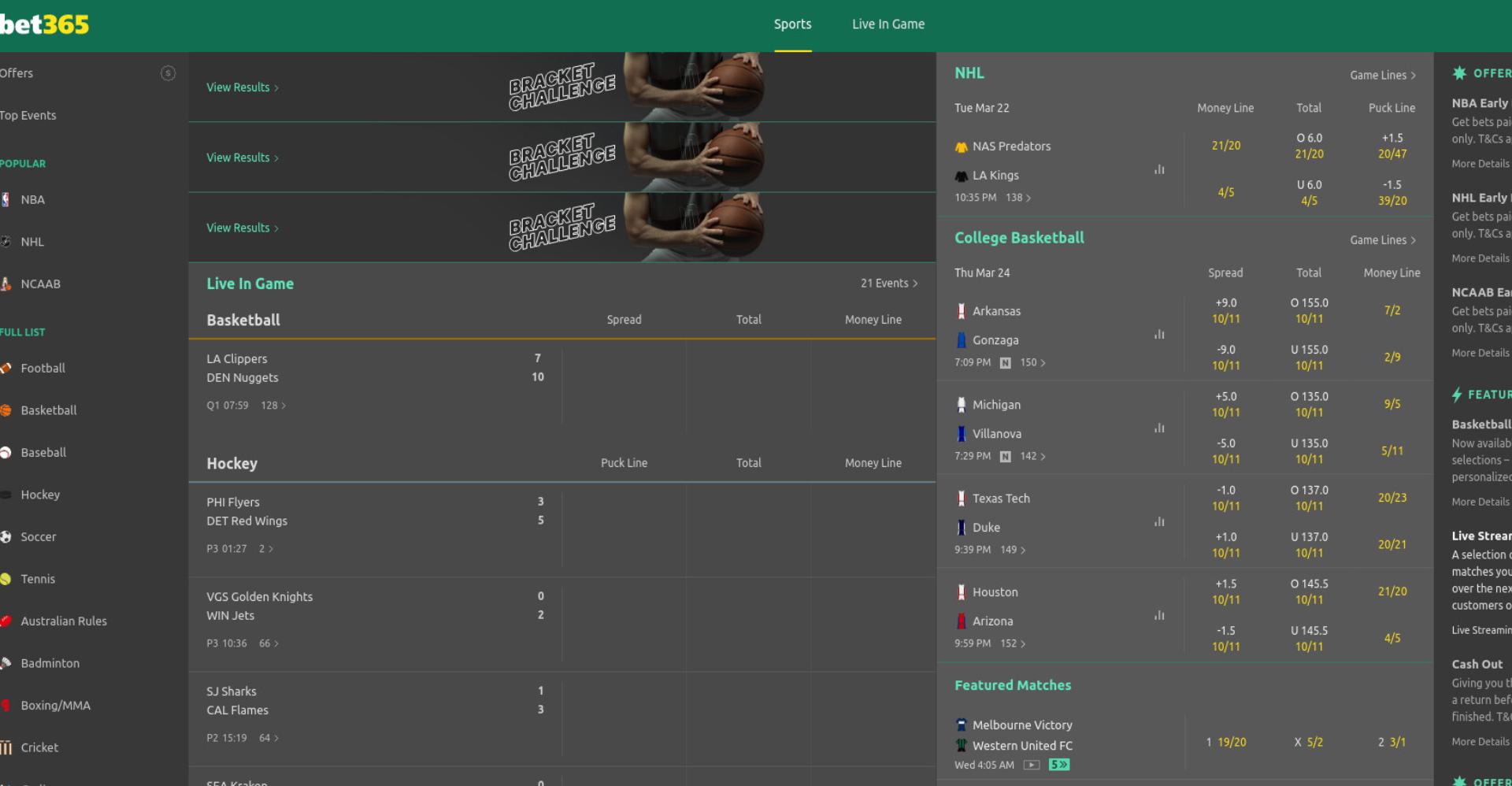
Task: Open Offers in the sidebar
Action: point(17,73)
